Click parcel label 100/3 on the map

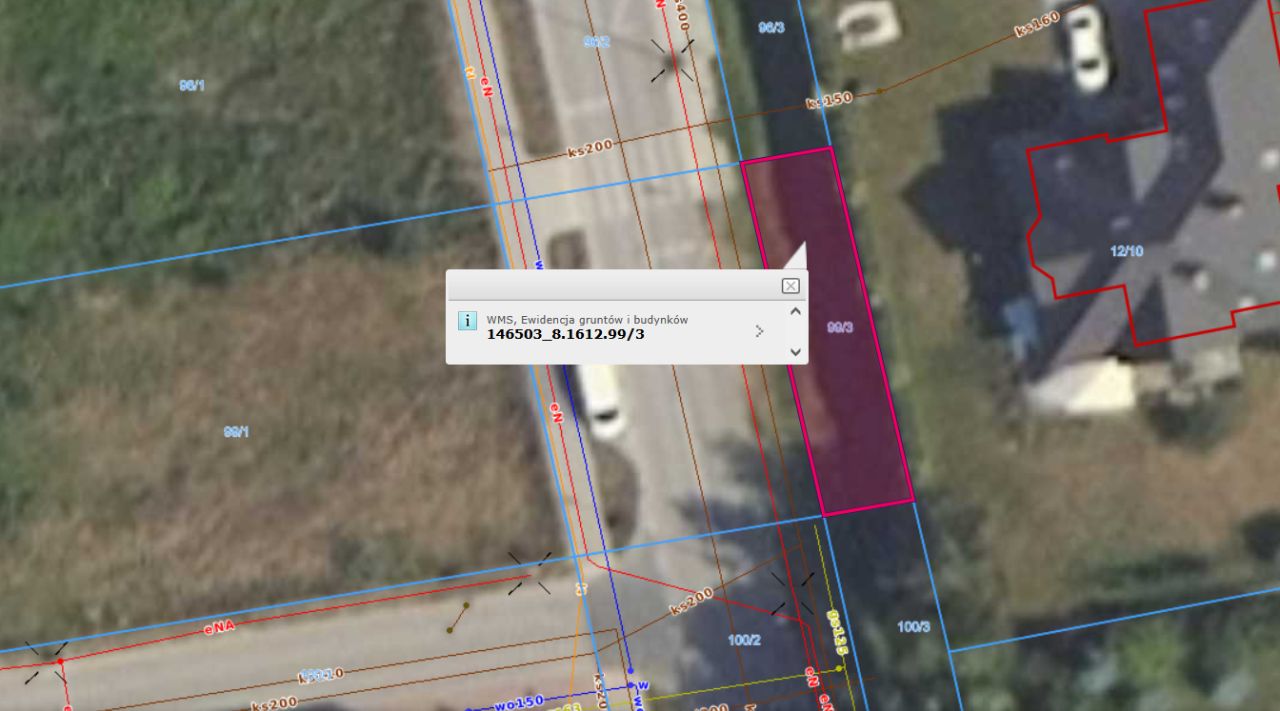click(x=913, y=627)
